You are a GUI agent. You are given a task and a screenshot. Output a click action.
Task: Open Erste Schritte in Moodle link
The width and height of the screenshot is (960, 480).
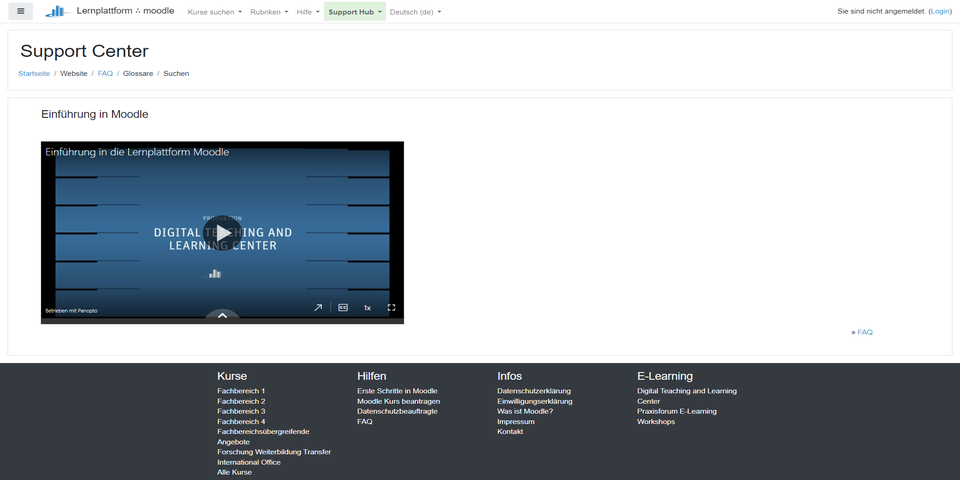tap(397, 391)
